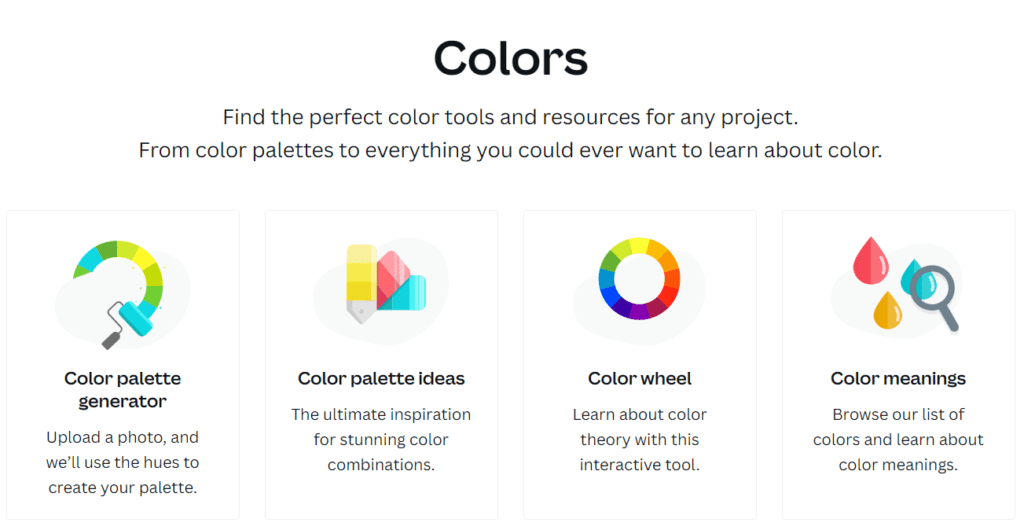Click the magnifying glass over teal droplet
Viewport: 1024px width, 530px height.
point(933,293)
